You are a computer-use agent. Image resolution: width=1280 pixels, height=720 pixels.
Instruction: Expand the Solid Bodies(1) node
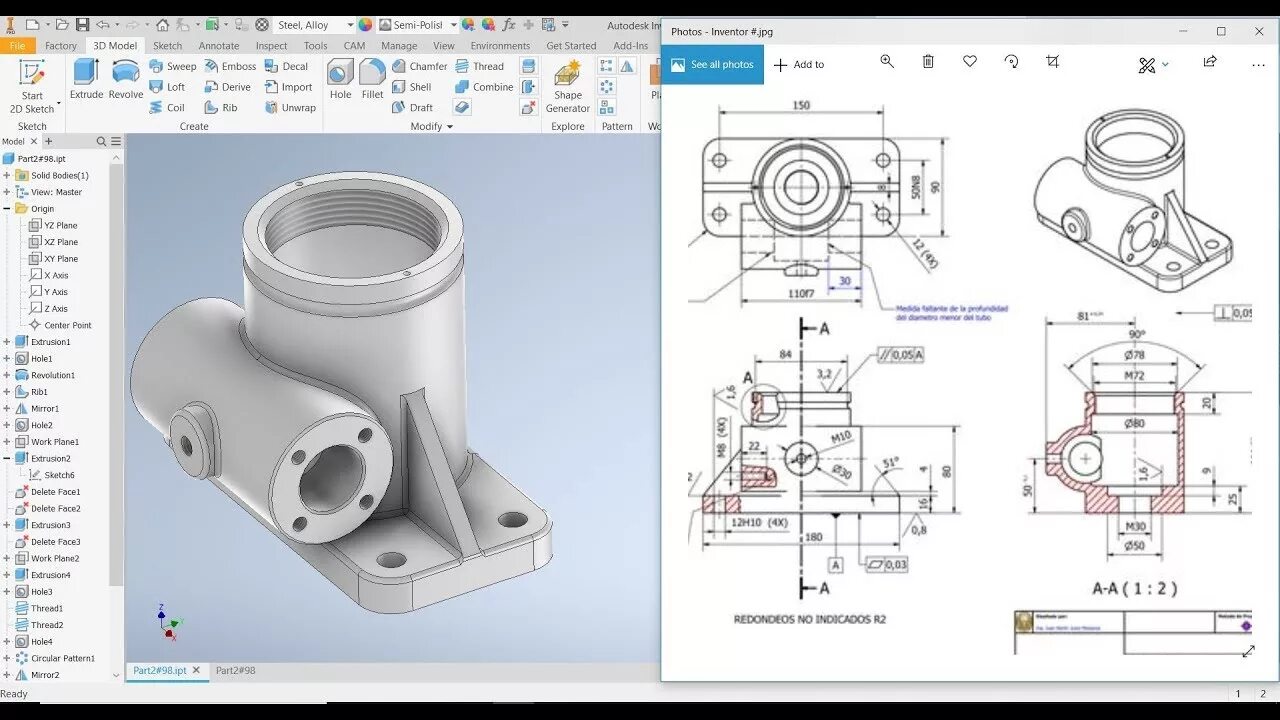(7, 176)
